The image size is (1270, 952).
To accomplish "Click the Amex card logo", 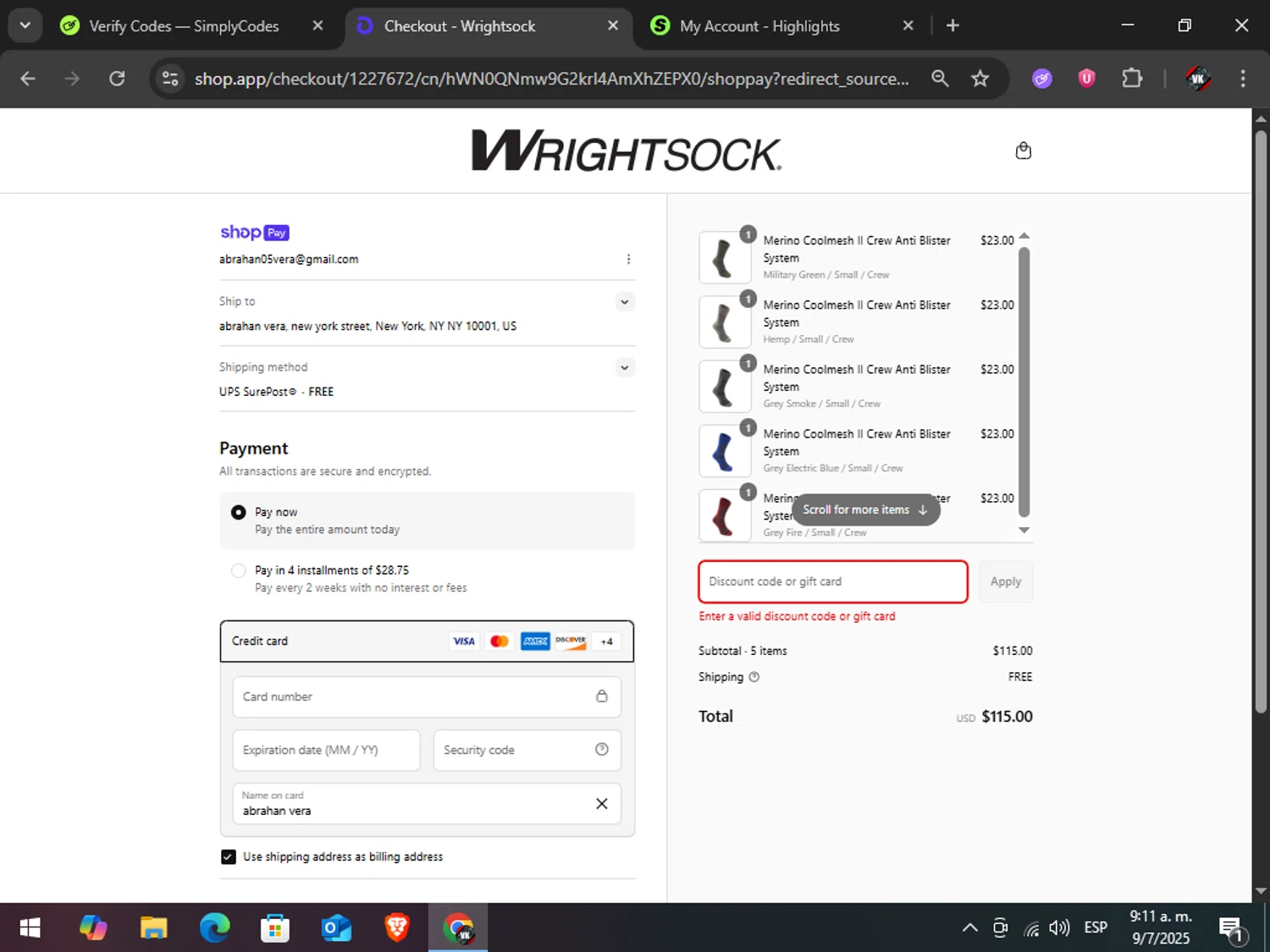I will [x=535, y=641].
